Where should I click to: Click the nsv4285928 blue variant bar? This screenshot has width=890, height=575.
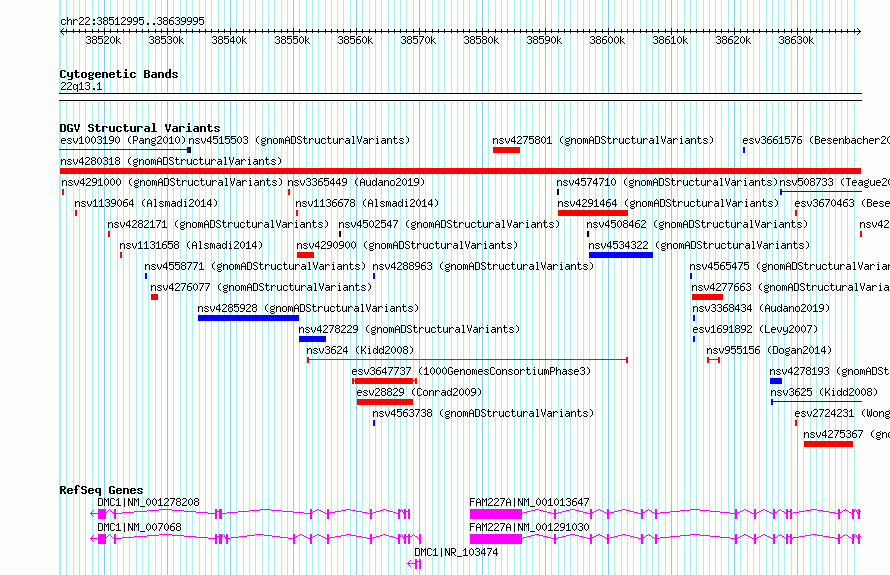point(249,318)
